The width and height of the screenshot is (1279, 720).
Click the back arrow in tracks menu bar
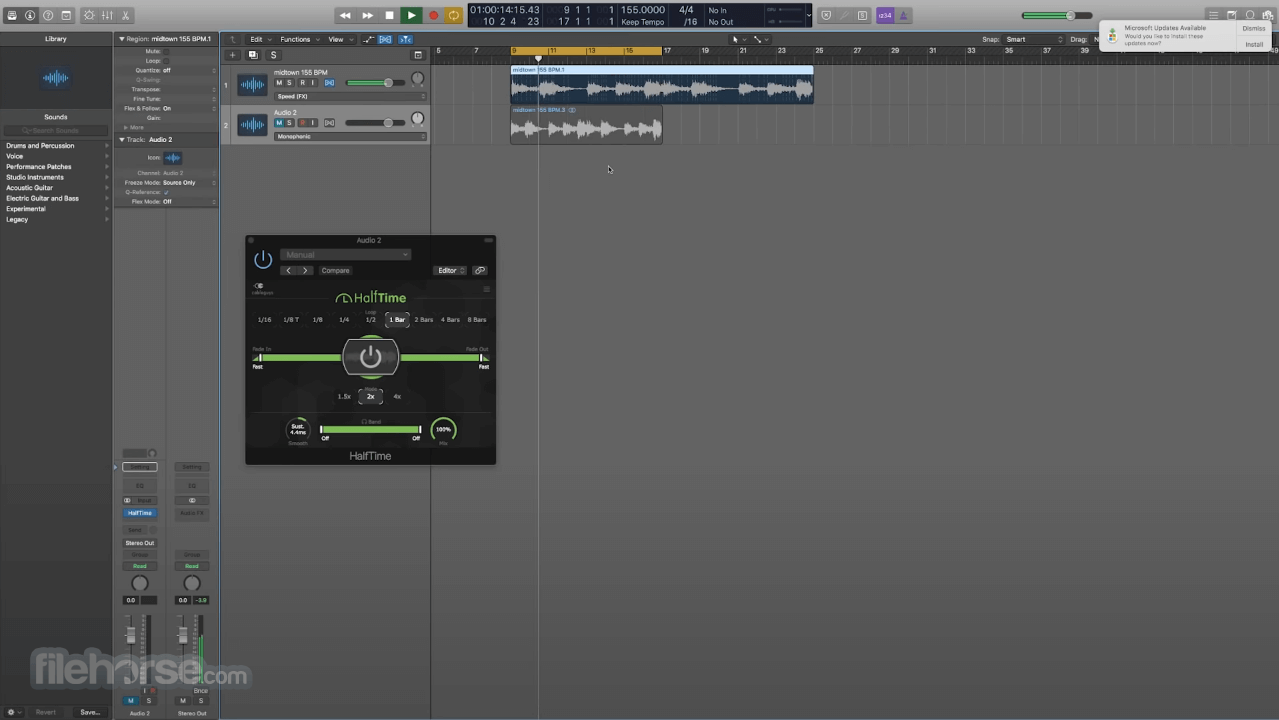(x=233, y=39)
